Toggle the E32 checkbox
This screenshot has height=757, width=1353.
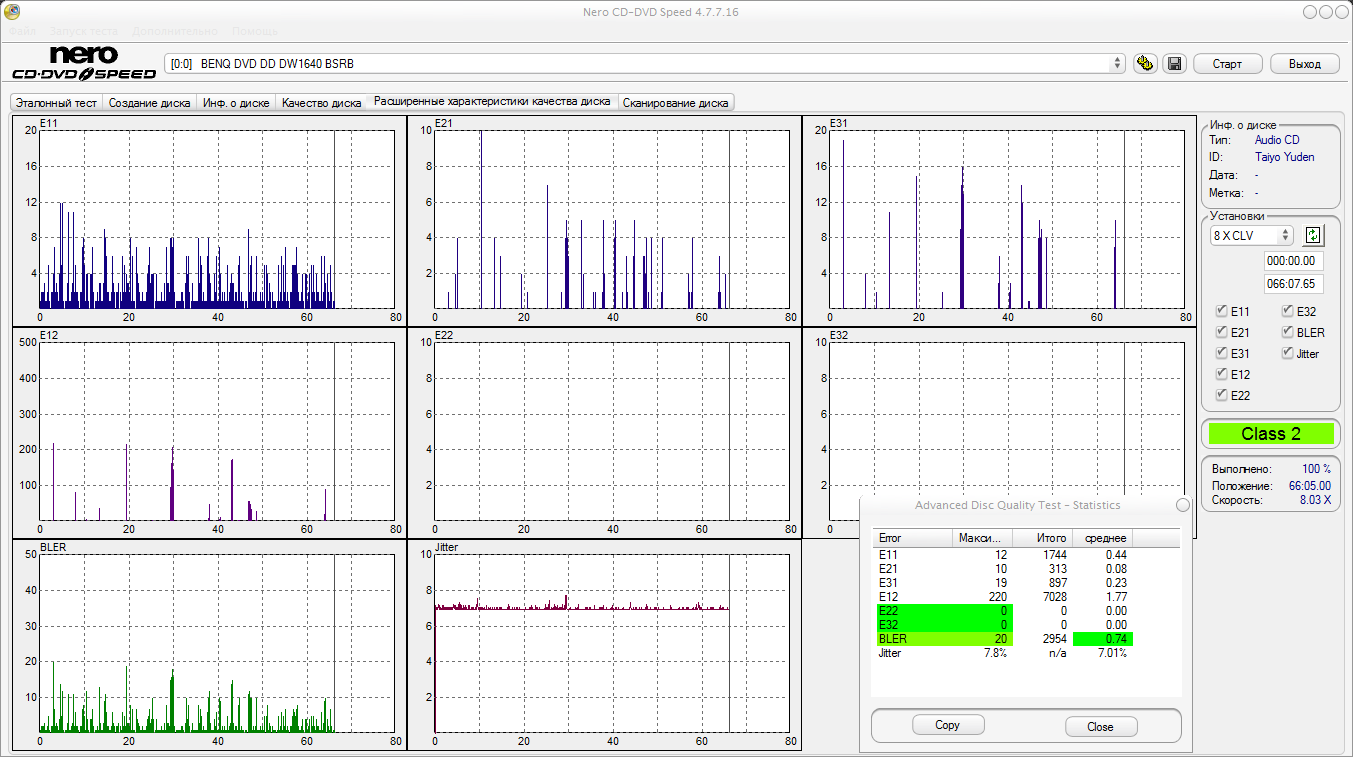pos(1288,311)
